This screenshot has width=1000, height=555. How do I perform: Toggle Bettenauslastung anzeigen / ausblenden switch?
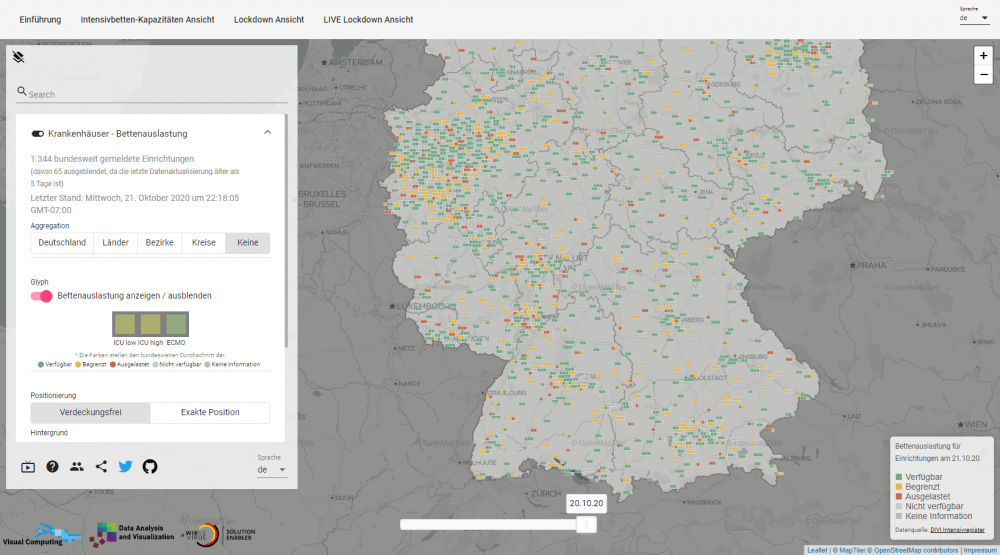pos(42,296)
